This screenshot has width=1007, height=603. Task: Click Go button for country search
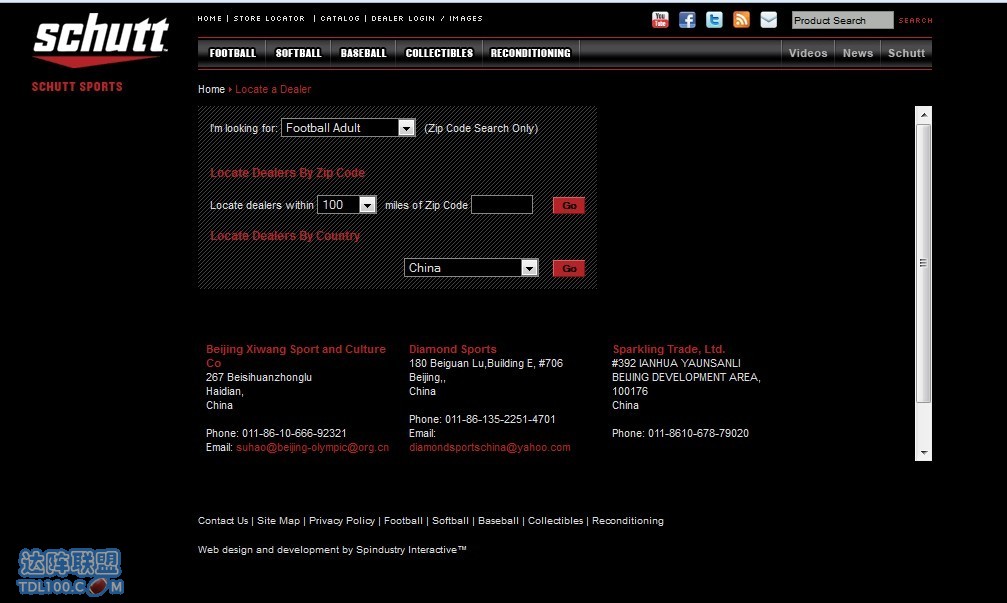pos(569,268)
